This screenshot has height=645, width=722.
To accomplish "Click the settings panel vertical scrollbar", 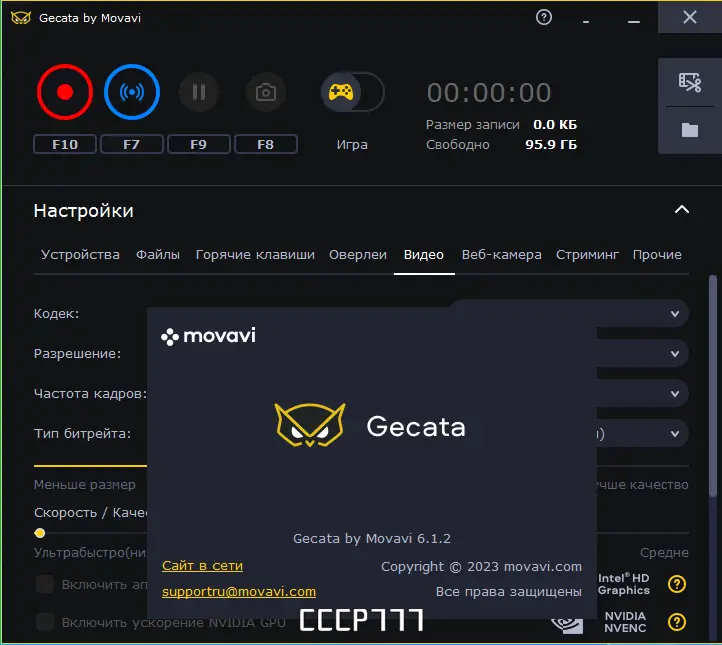I will click(713, 385).
